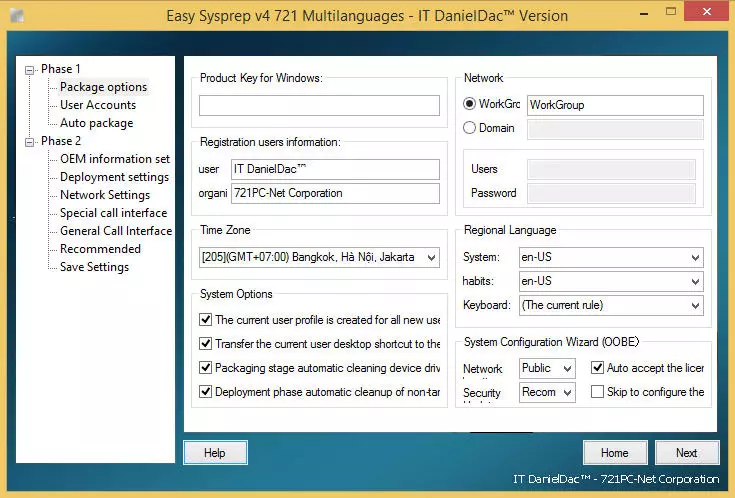Image resolution: width=735 pixels, height=498 pixels.
Task: Collapse the Phase 1 tree node
Action: [x=30, y=70]
